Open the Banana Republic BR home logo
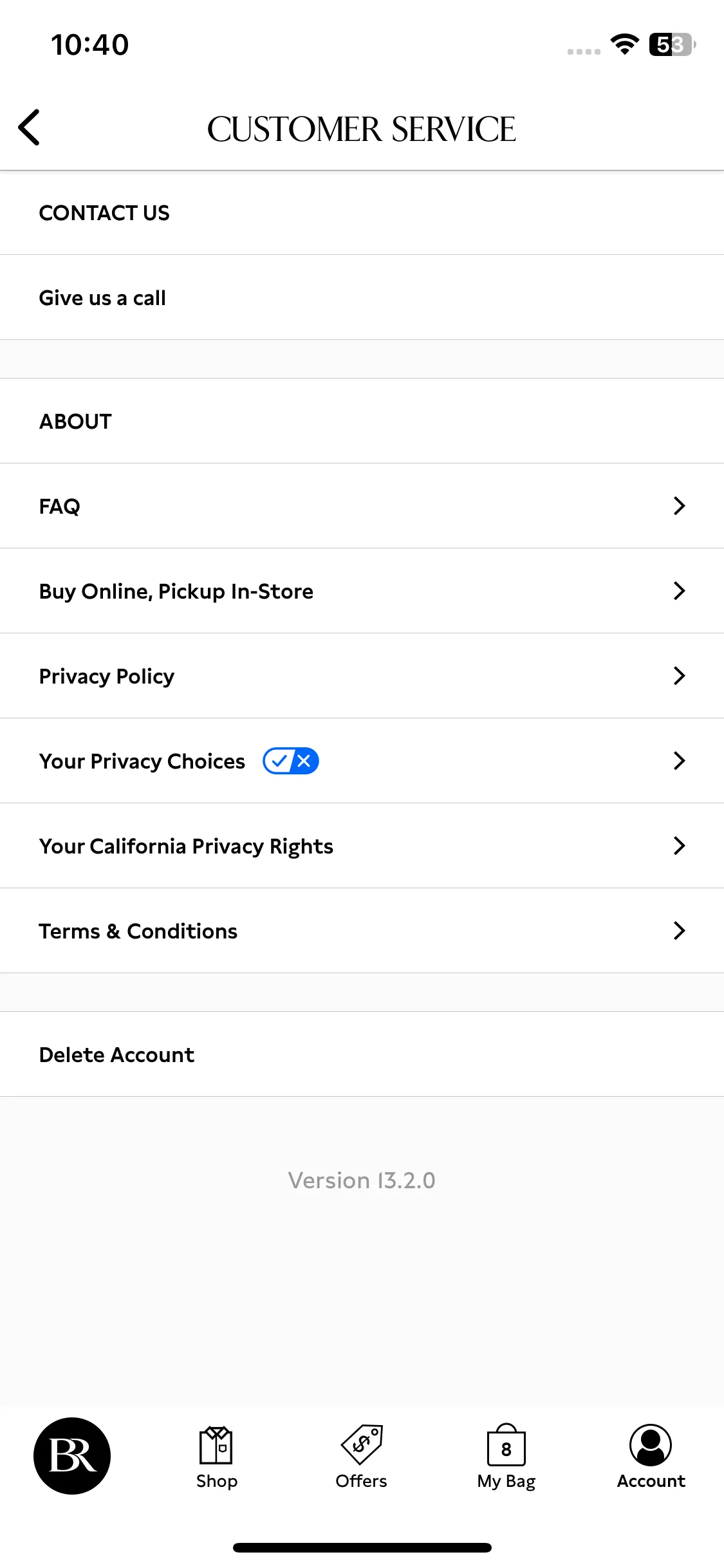 tap(72, 1455)
